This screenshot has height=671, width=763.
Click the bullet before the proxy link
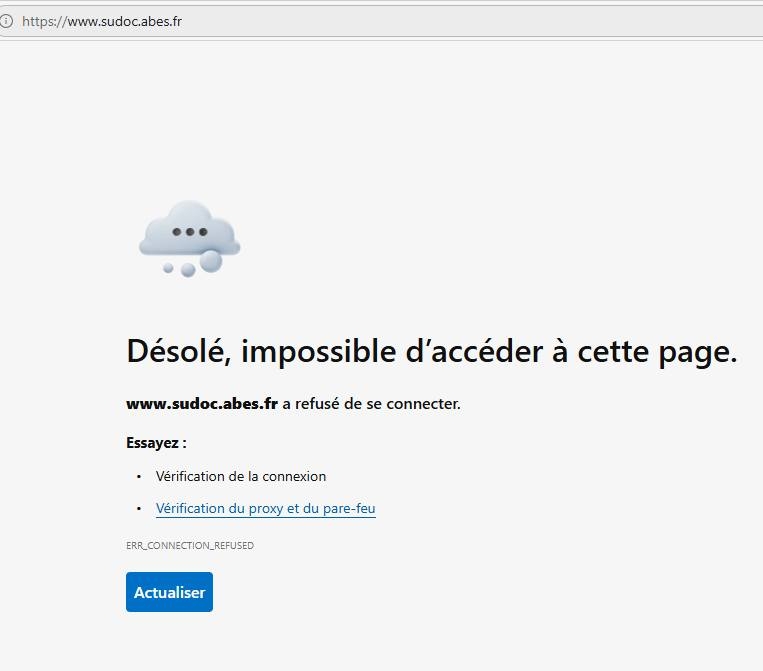(x=139, y=509)
